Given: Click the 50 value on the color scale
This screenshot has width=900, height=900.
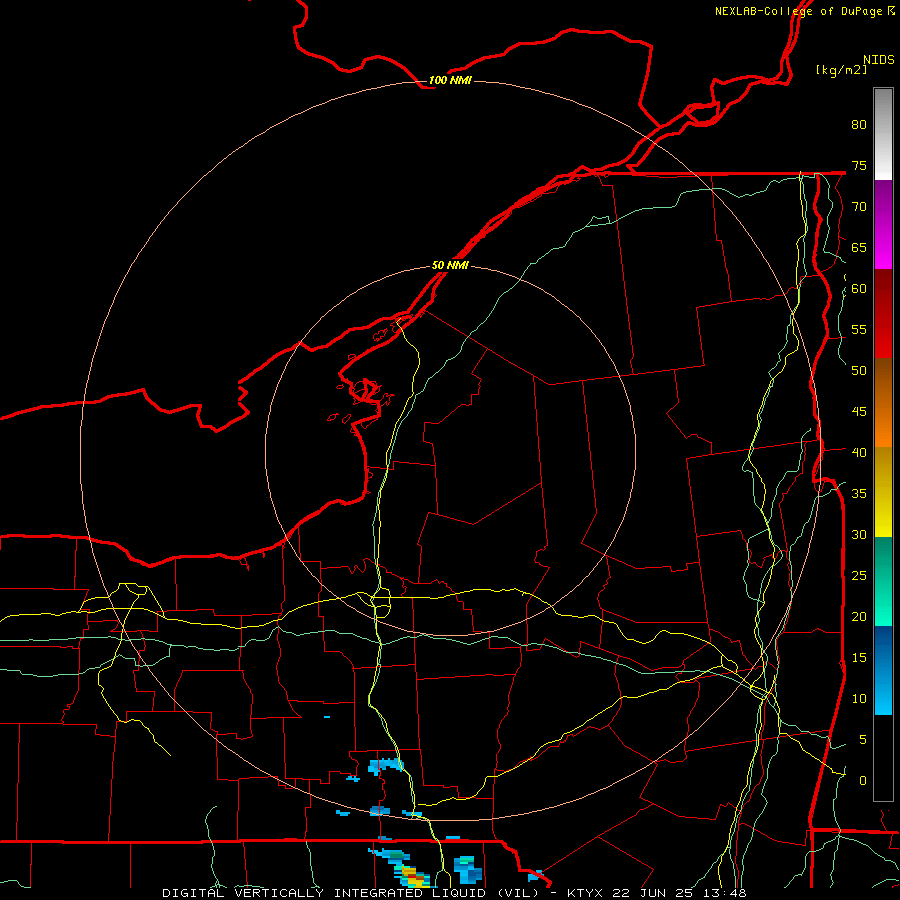Looking at the screenshot, I should coord(859,371).
